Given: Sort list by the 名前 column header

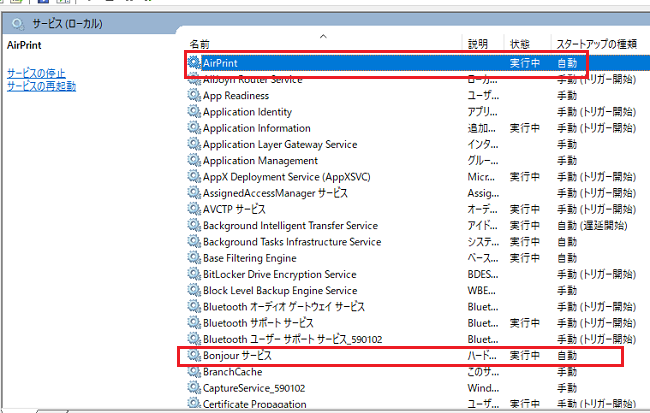Looking at the screenshot, I should click(x=200, y=45).
